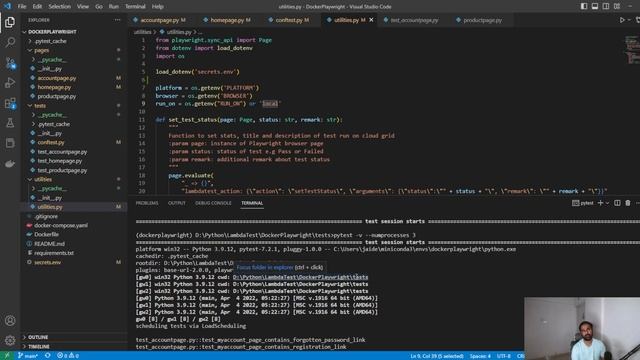
Task: Toggle secondary sidebar layout icon
Action: [606, 6]
